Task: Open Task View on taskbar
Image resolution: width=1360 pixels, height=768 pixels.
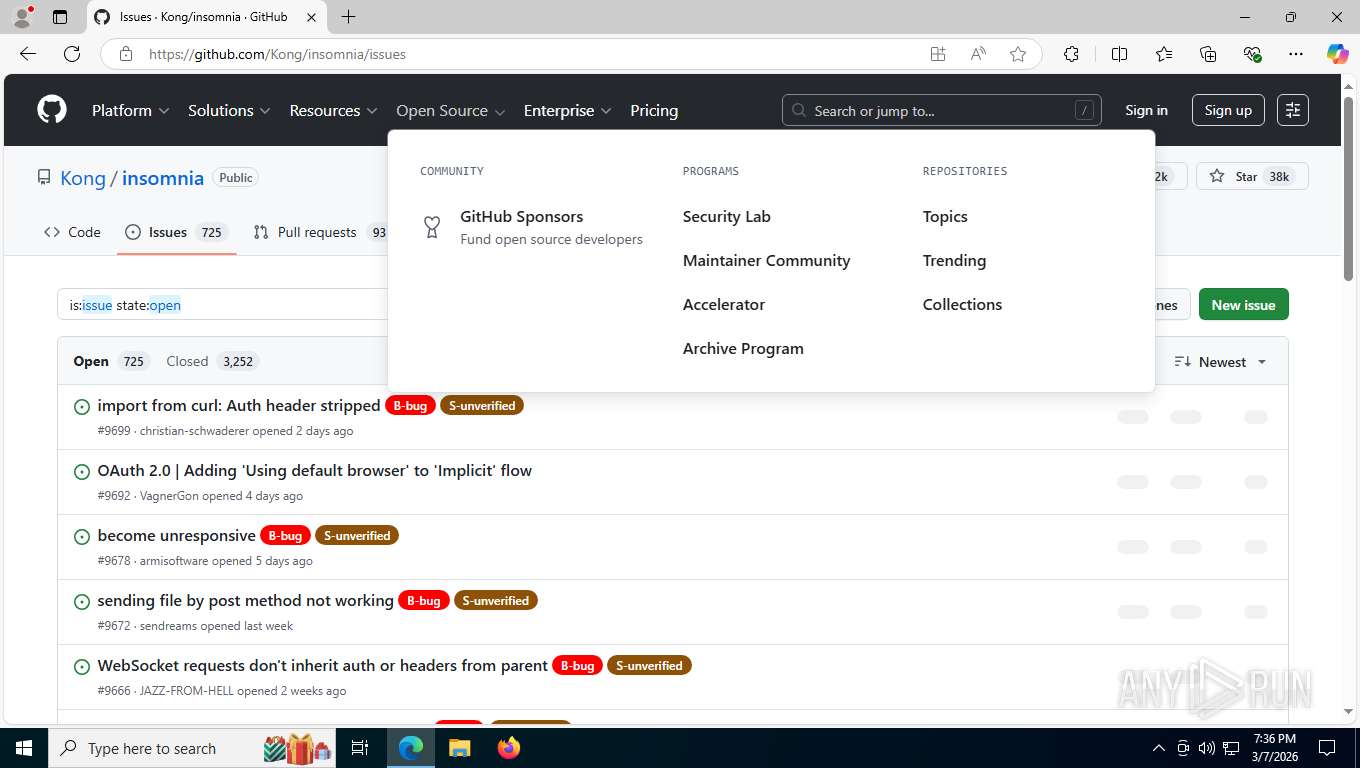Action: click(x=361, y=748)
